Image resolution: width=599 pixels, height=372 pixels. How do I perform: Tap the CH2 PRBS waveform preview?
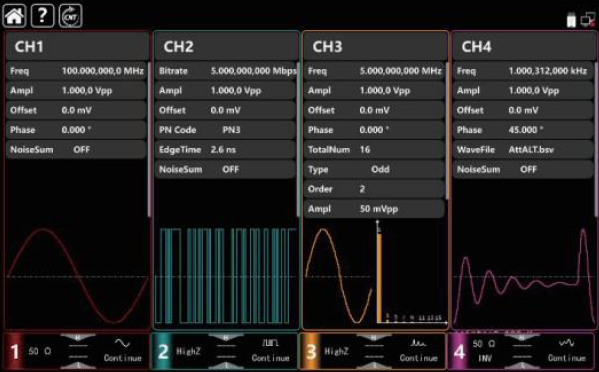[x=226, y=276]
